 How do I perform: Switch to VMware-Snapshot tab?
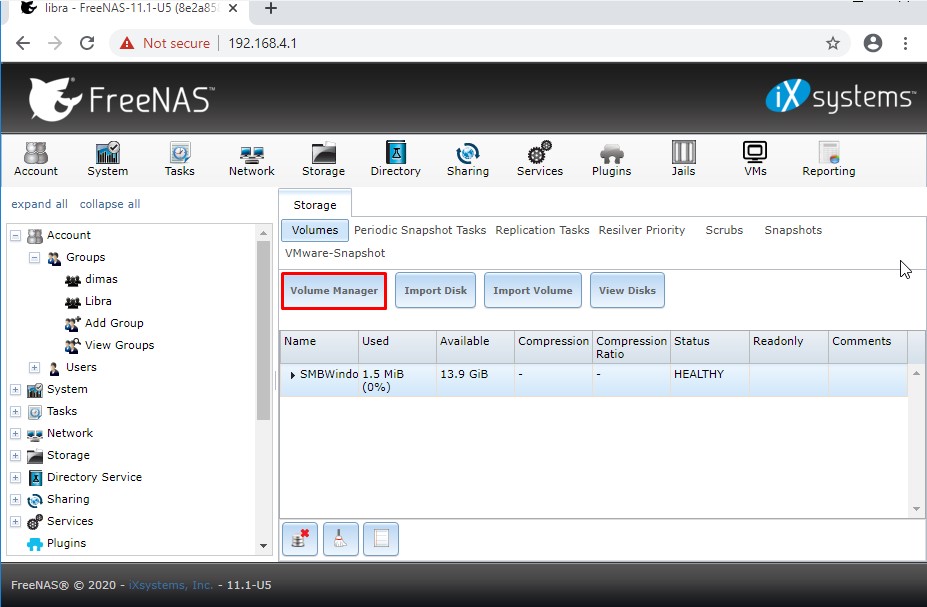(335, 253)
